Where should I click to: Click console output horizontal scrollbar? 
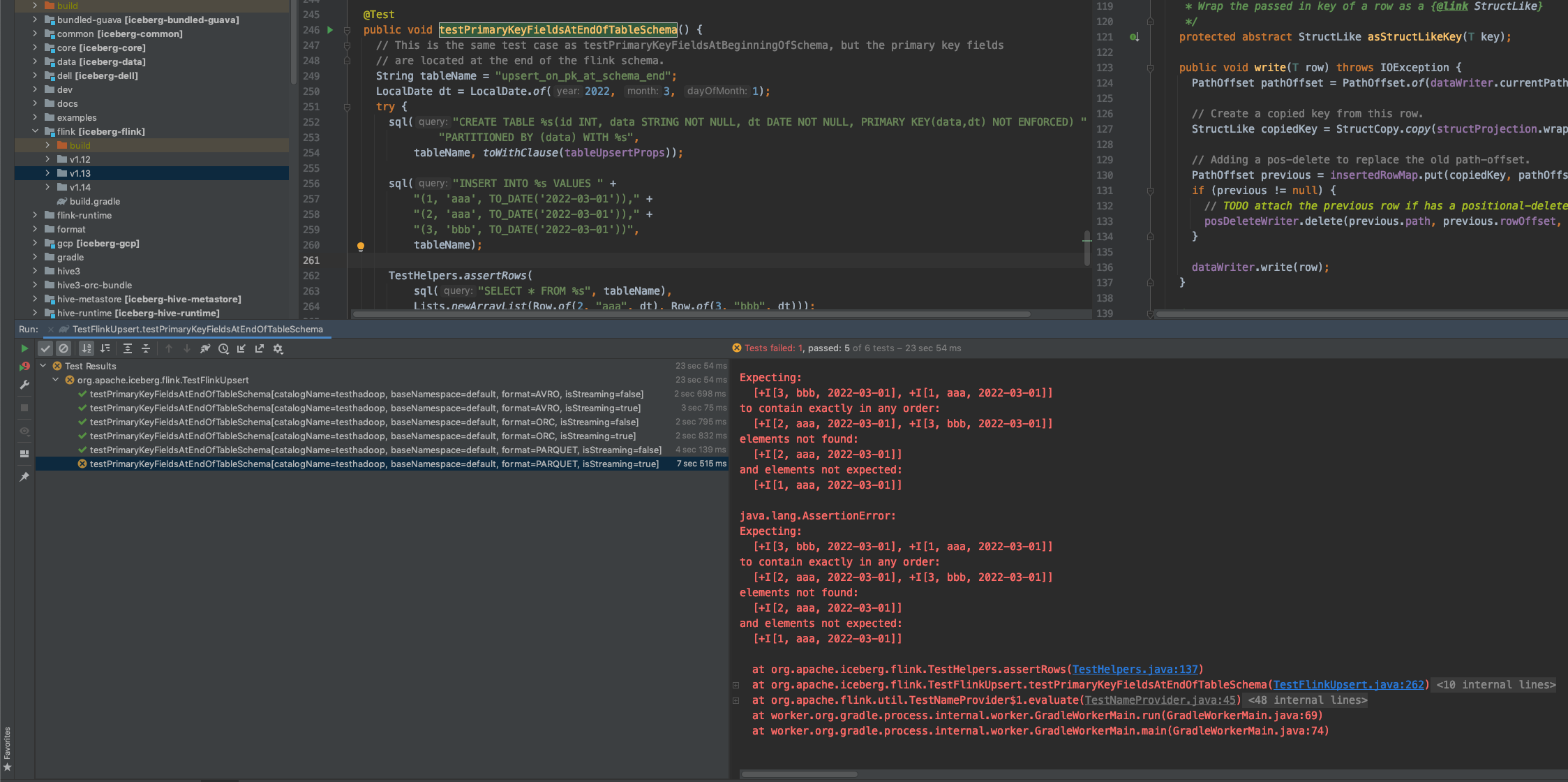coord(799,774)
